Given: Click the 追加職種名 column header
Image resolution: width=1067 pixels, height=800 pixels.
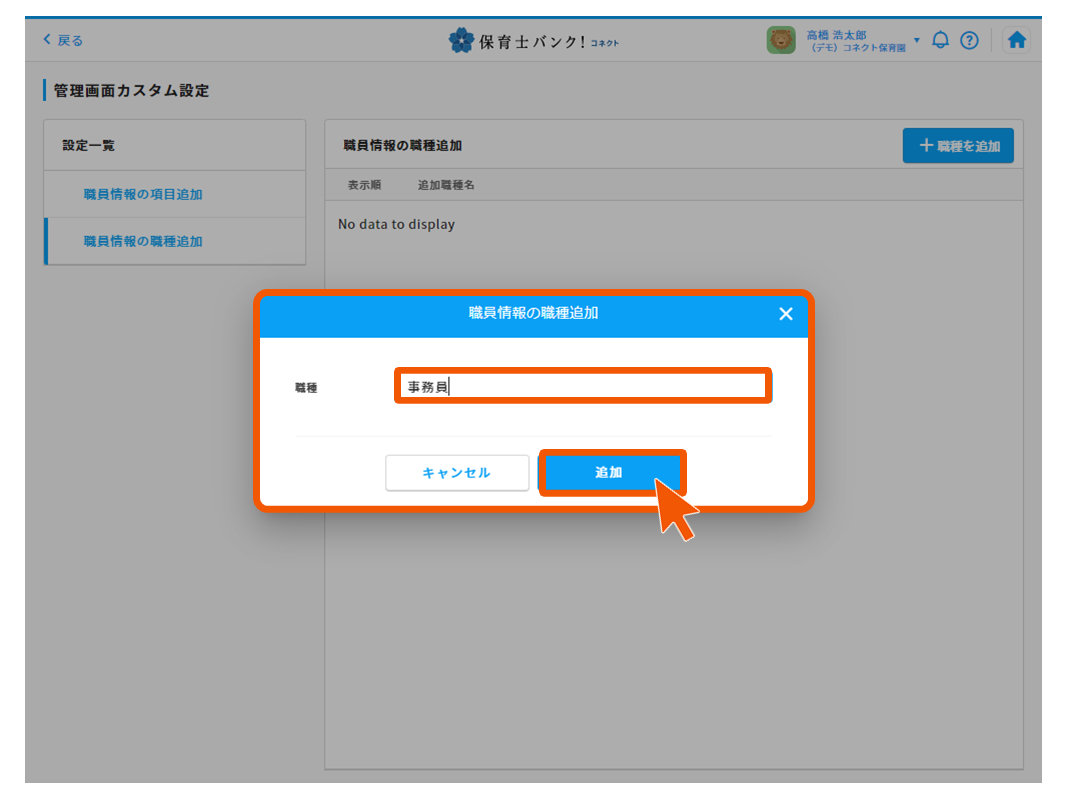Looking at the screenshot, I should (x=446, y=185).
